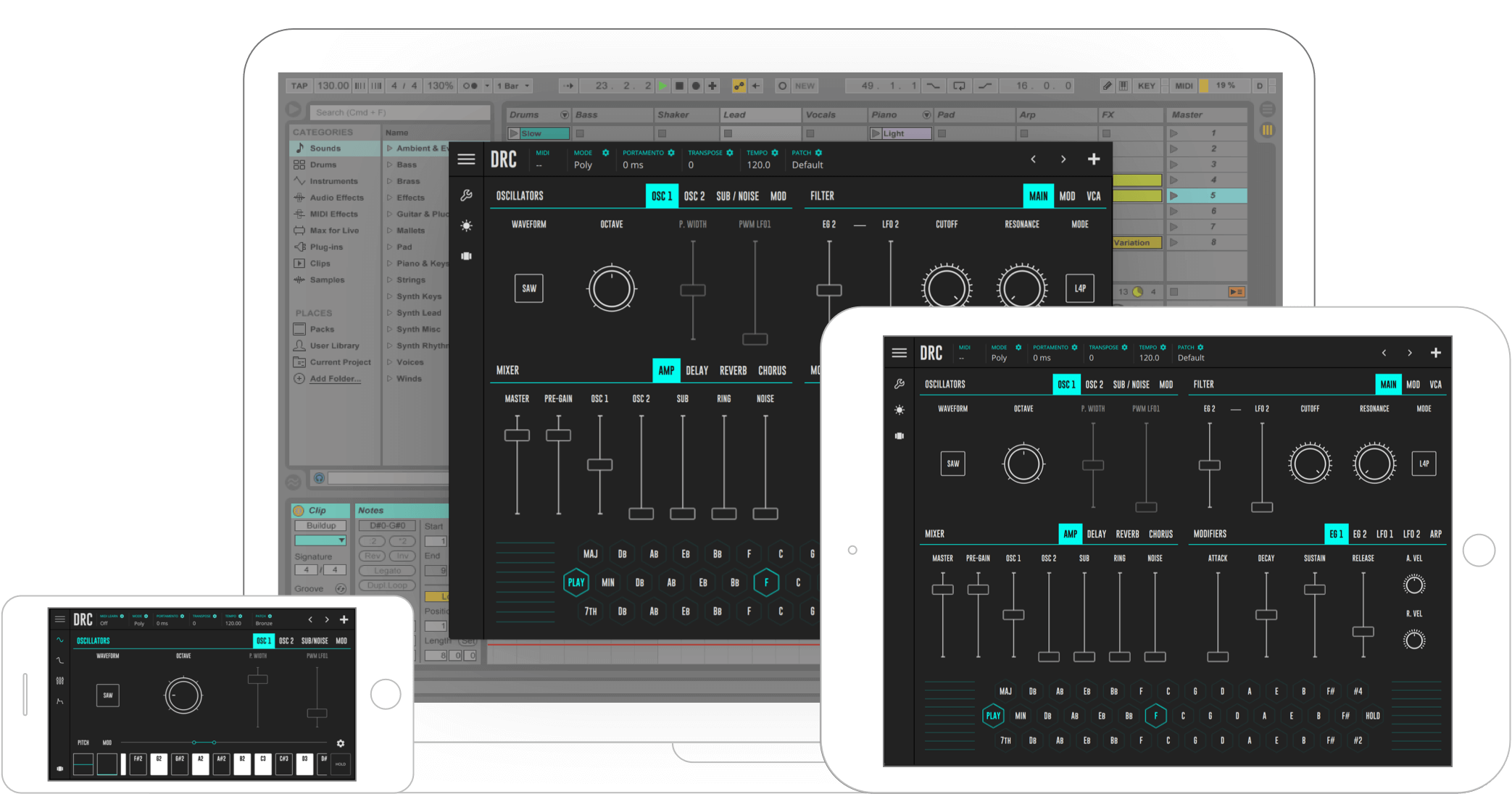
Task: Toggle HOLD on the iPad hex keyboard
Action: (1372, 715)
